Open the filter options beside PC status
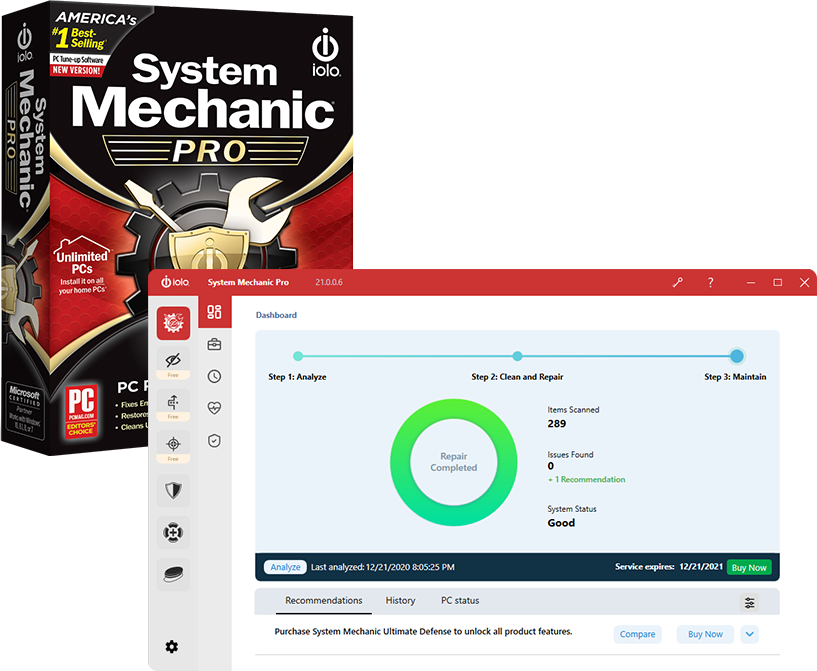 click(x=749, y=602)
